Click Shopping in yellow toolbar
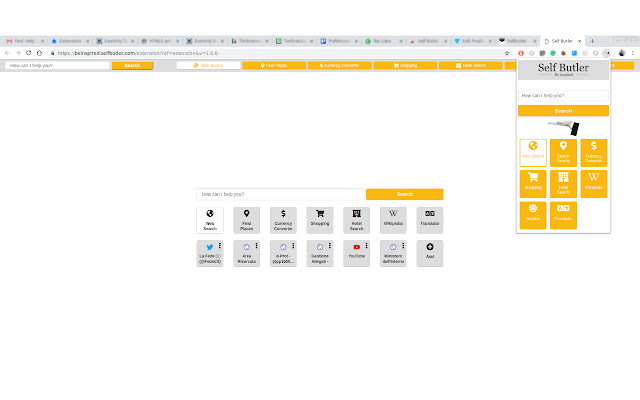 (x=405, y=65)
